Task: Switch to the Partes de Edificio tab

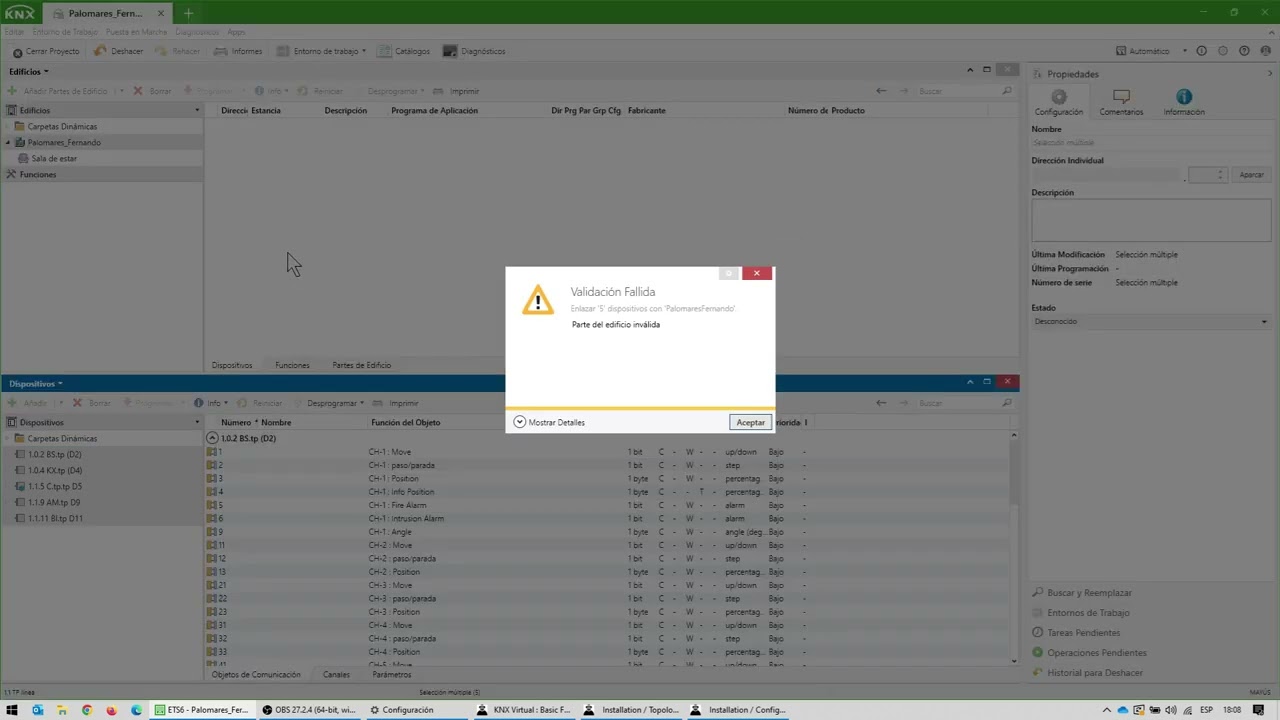Action: [361, 365]
